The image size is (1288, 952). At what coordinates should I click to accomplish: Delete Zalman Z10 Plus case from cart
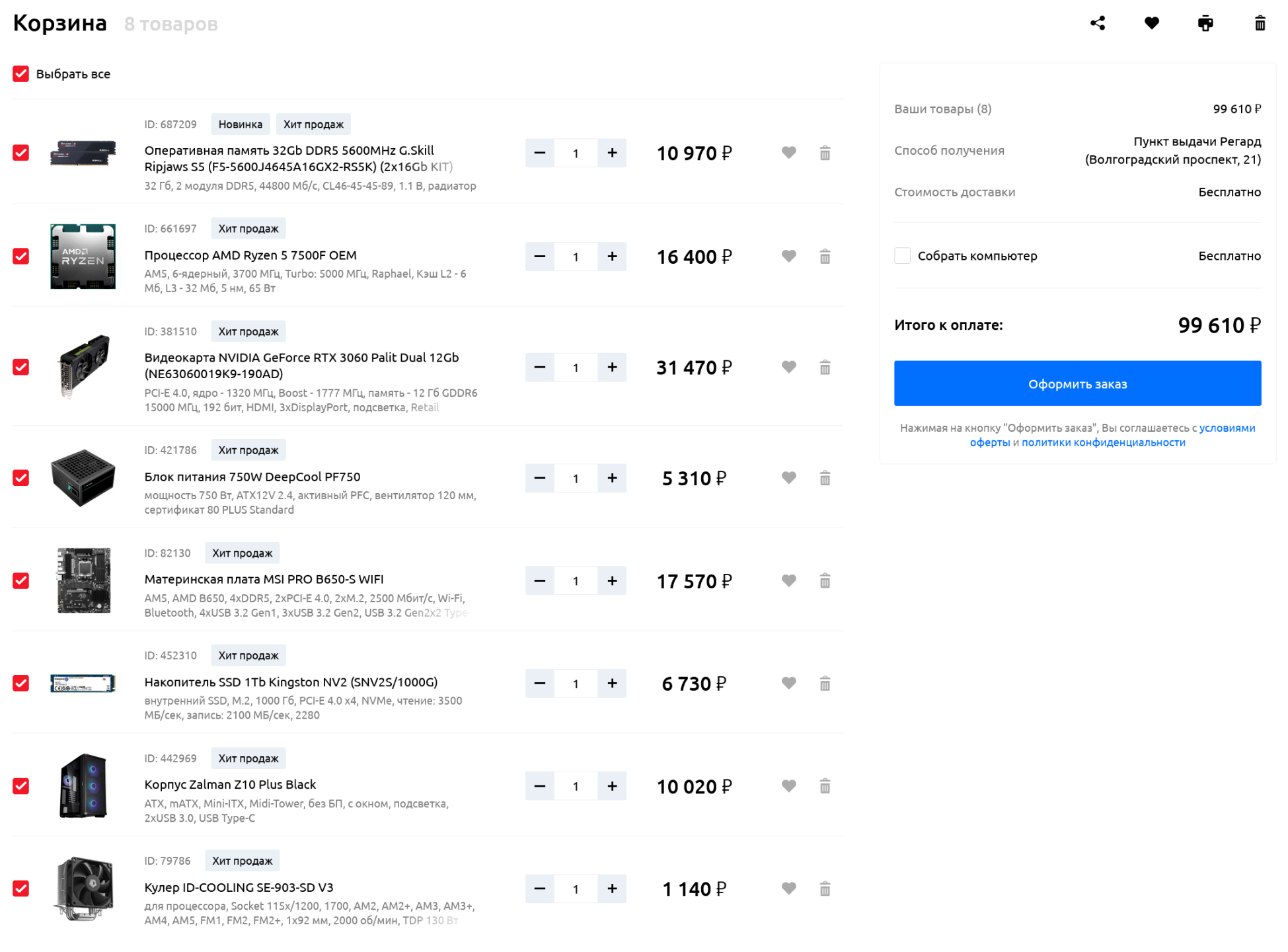pos(825,787)
